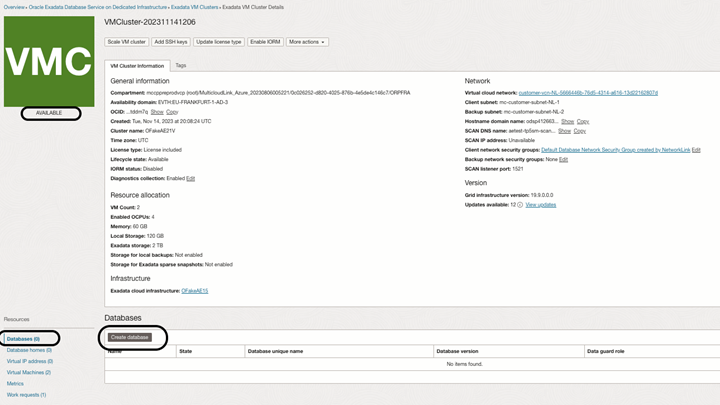720x405 pixels.
Task: Click the 'No items found.' text
Action: (x=465, y=364)
